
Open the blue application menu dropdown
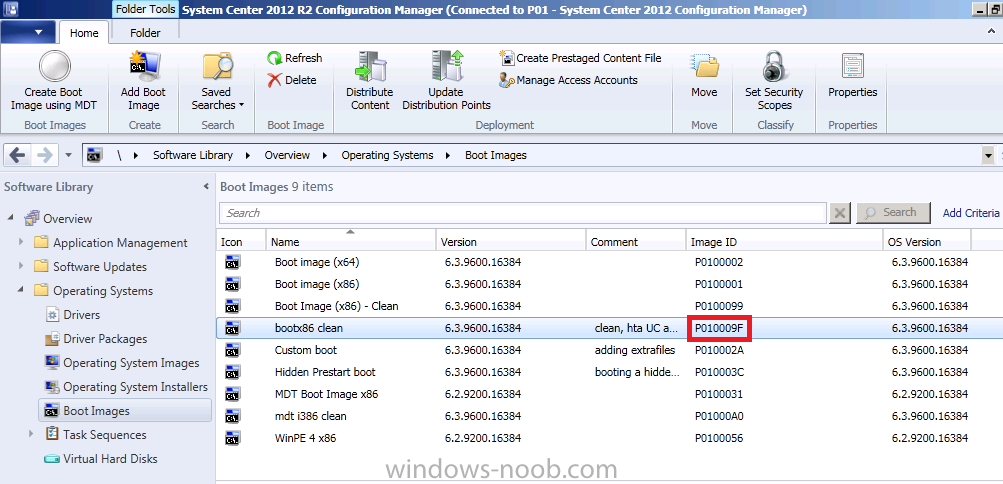pyautogui.click(x=29, y=31)
